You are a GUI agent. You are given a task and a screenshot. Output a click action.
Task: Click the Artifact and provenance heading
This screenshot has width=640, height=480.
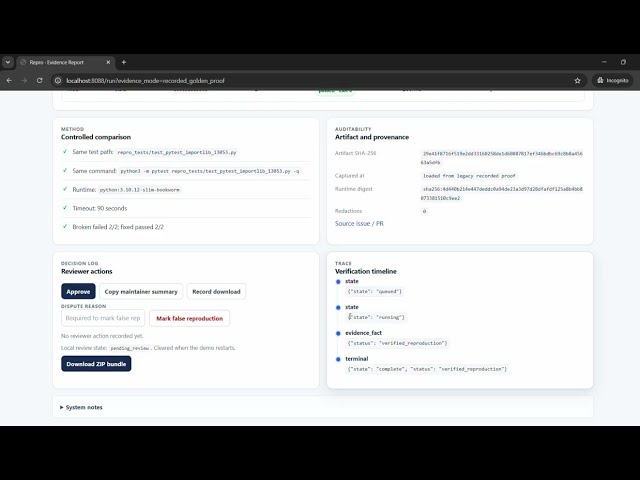tap(372, 137)
